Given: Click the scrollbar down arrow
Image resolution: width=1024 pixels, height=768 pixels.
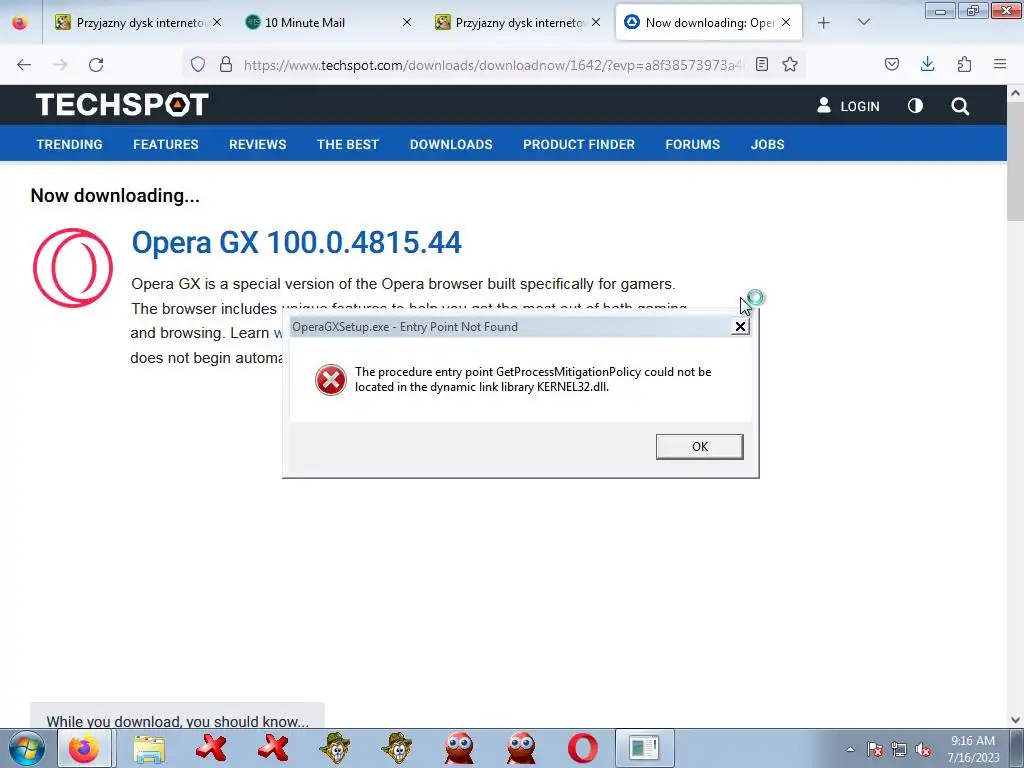Looking at the screenshot, I should (x=1015, y=720).
